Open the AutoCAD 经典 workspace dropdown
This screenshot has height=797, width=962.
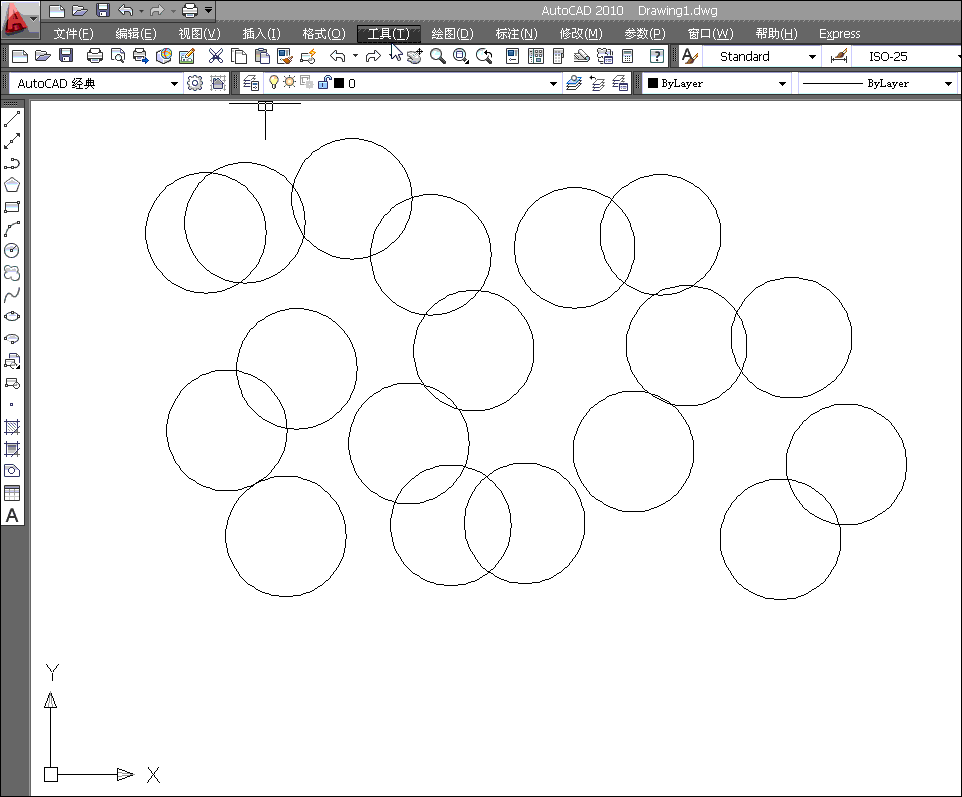pyautogui.click(x=174, y=83)
